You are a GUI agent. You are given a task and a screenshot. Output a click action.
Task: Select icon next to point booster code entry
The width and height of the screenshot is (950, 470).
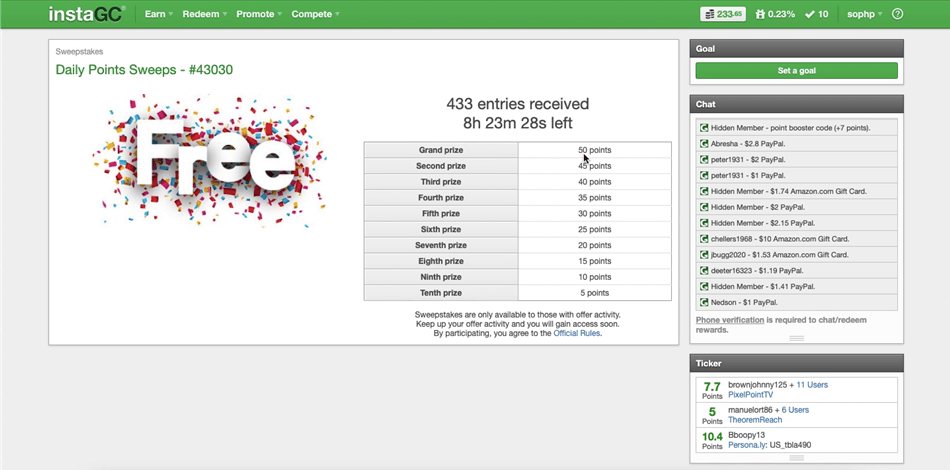pyautogui.click(x=704, y=128)
